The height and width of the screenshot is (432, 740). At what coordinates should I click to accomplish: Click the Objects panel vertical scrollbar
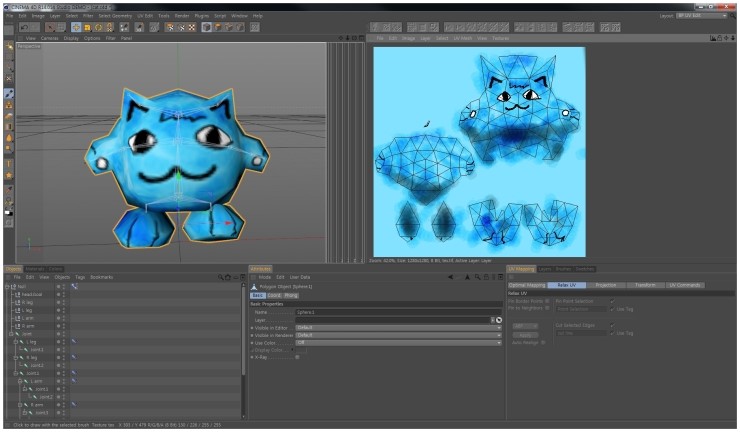(x=244, y=330)
